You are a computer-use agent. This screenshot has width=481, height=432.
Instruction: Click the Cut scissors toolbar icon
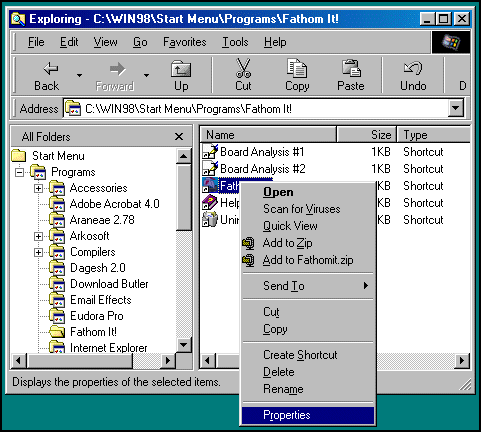(x=243, y=68)
